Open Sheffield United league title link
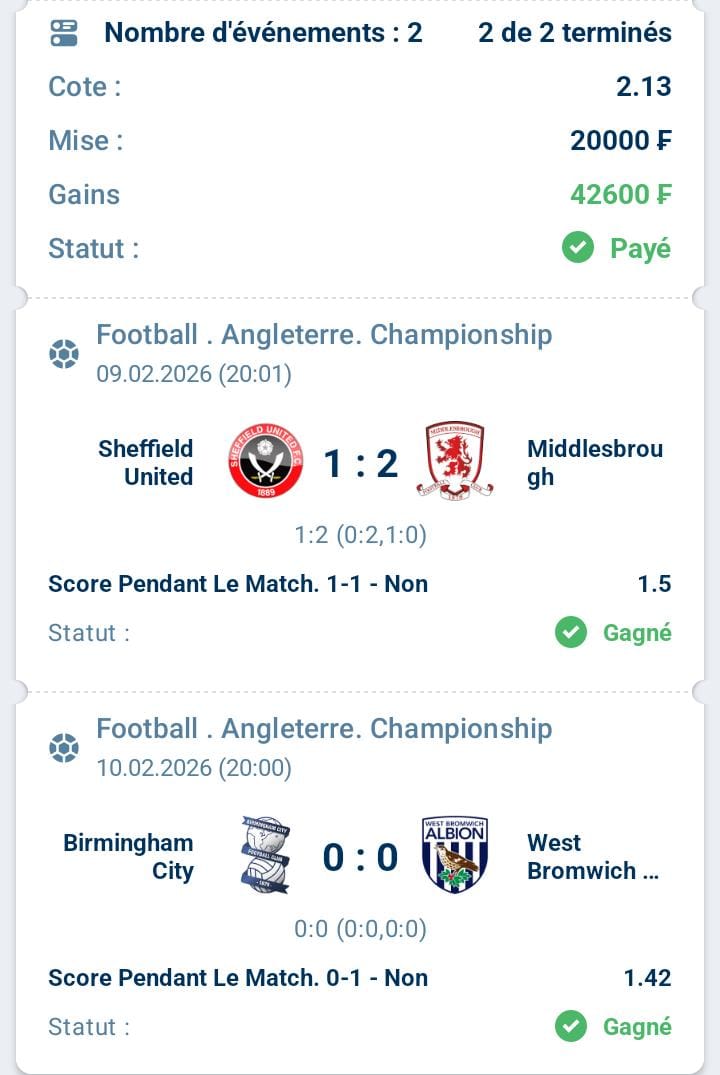720x1075 pixels. [324, 334]
